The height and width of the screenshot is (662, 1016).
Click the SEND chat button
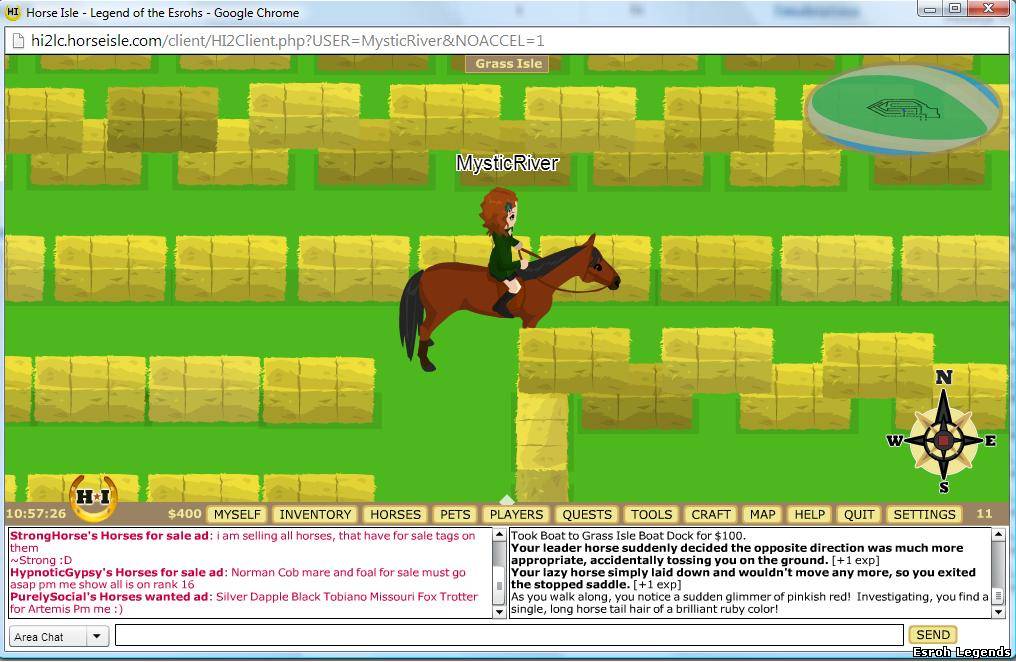pyautogui.click(x=932, y=635)
